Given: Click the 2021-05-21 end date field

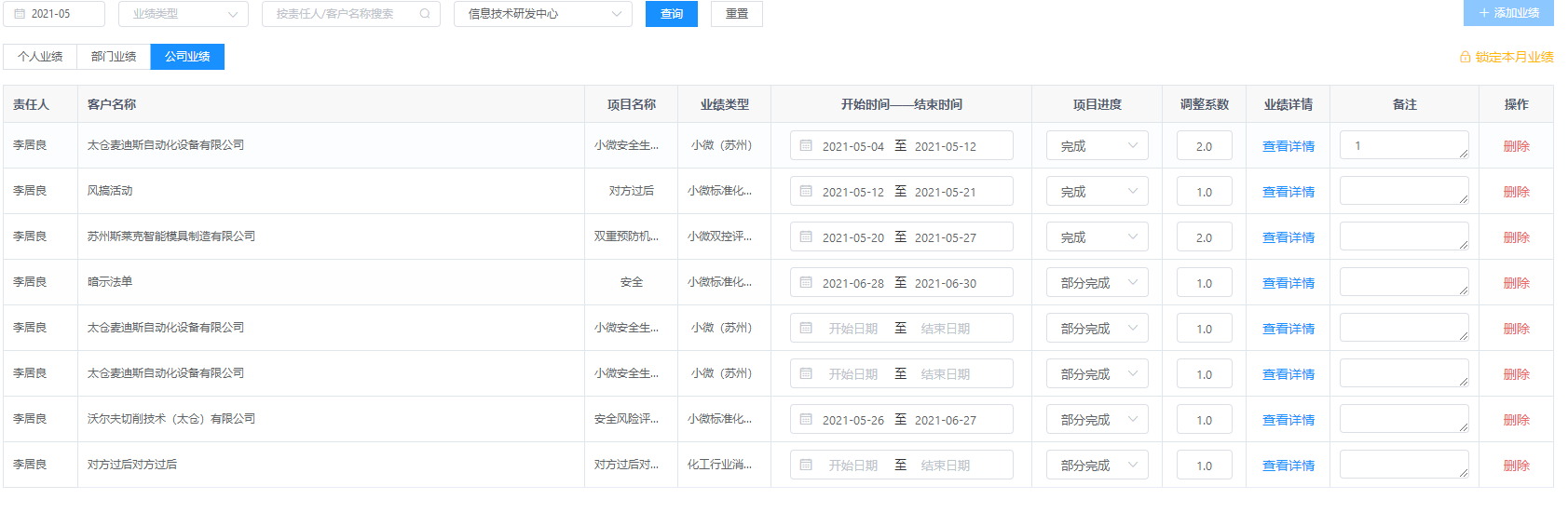Looking at the screenshot, I should pos(946,192).
